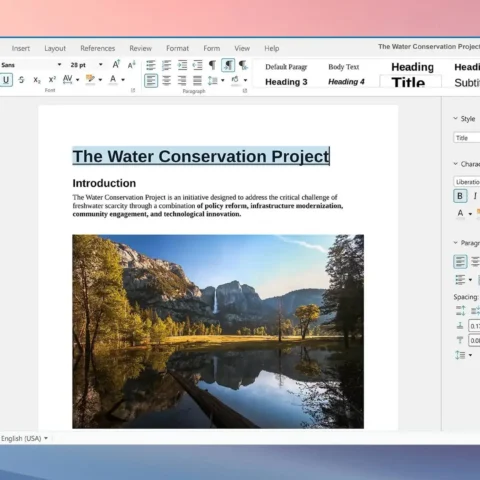This screenshot has width=480, height=480.
Task: Click the sidebar Liberation font field
Action: (467, 182)
